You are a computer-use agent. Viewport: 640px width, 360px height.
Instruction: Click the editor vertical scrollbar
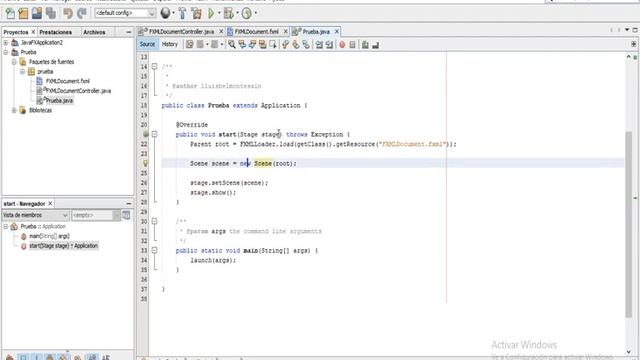pyautogui.click(x=629, y=224)
